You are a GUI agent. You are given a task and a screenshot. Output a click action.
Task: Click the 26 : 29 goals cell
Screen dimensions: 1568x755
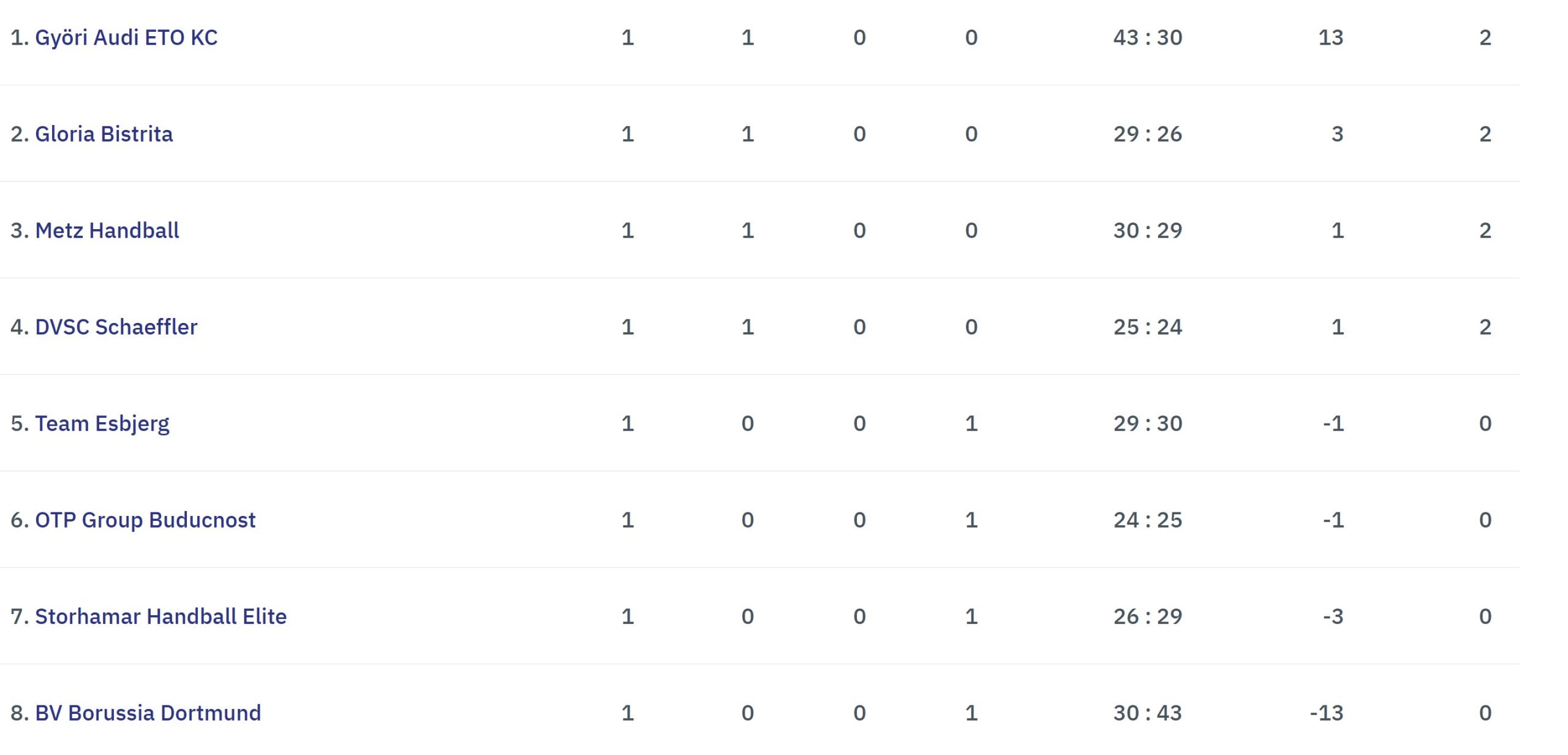[x=1148, y=617]
